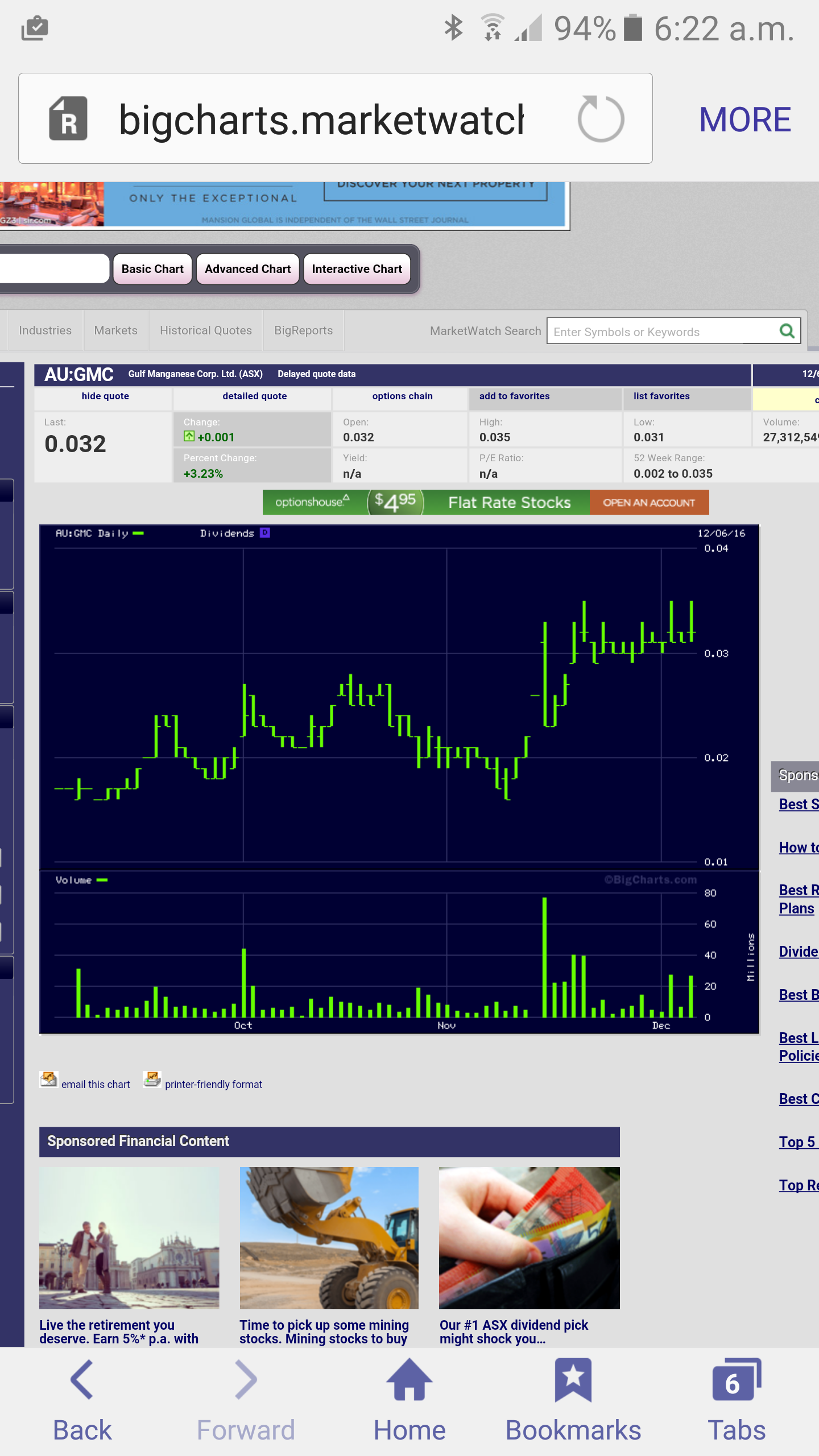Open the retirement couple sponsored thumbnail
This screenshot has width=819, height=1456.
tap(129, 1238)
